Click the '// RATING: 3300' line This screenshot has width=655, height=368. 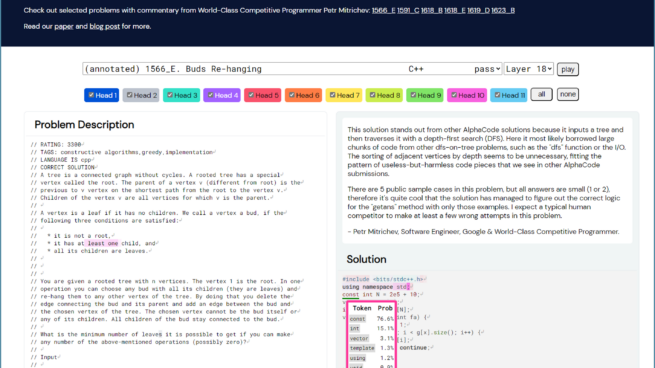coord(56,145)
